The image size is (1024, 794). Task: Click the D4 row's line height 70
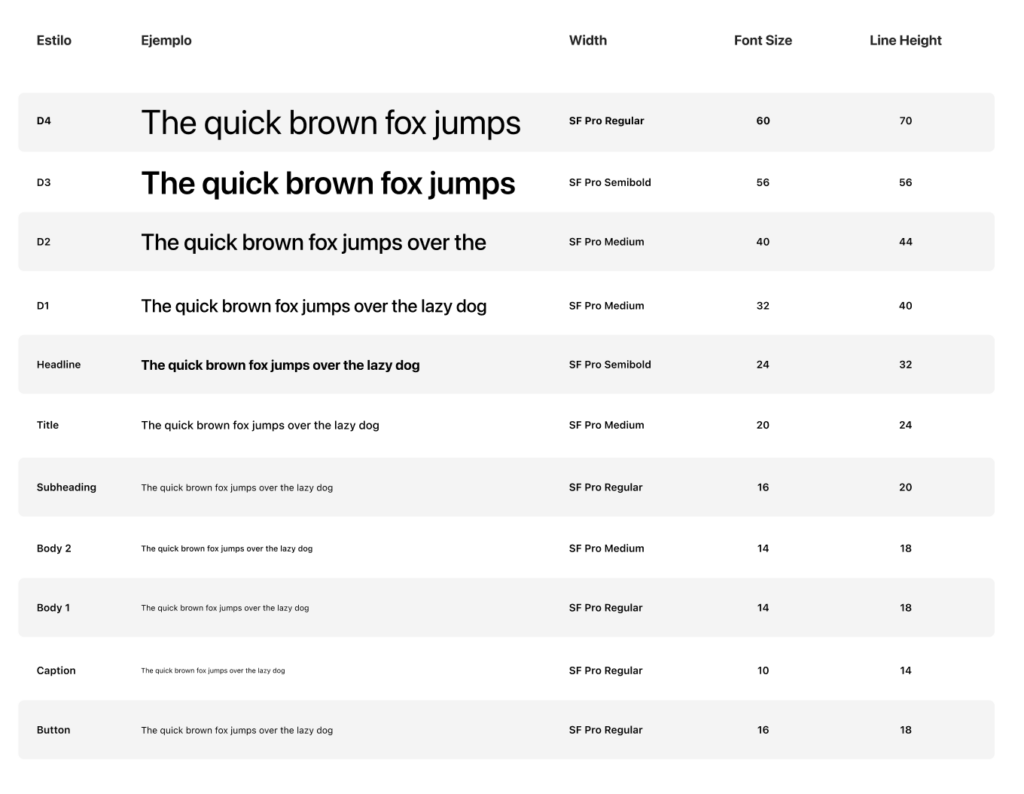click(905, 121)
